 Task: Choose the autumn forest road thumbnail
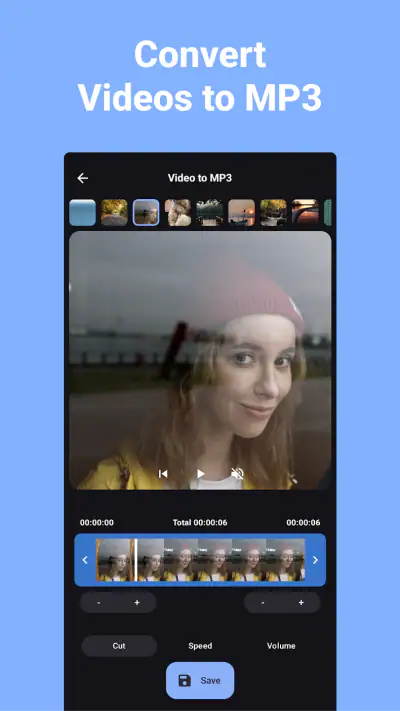tap(114, 212)
